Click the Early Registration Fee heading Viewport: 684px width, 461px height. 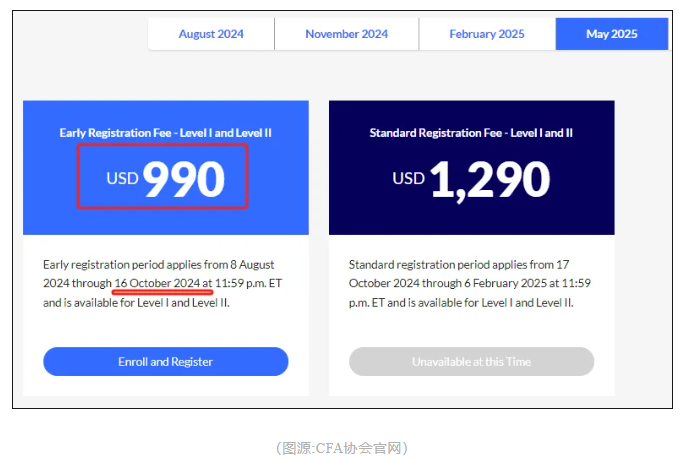pos(166,132)
